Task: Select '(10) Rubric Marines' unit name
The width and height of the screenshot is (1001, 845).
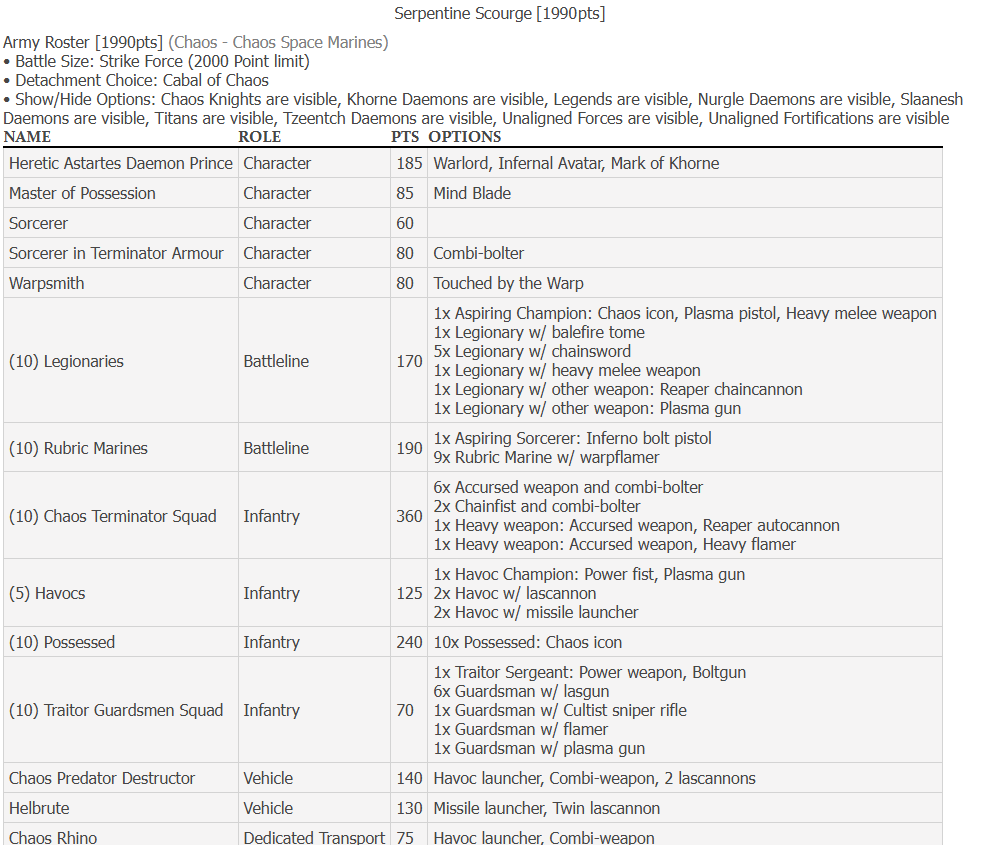Action: pyautogui.click(x=79, y=449)
